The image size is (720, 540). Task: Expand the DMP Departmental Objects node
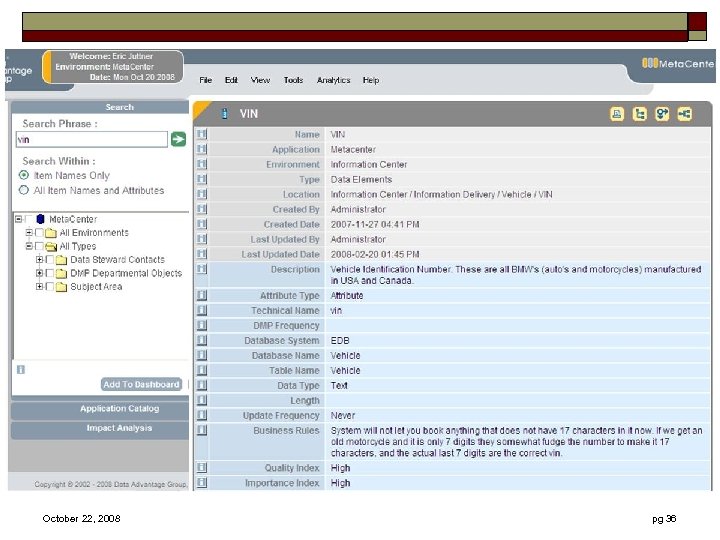click(39, 273)
